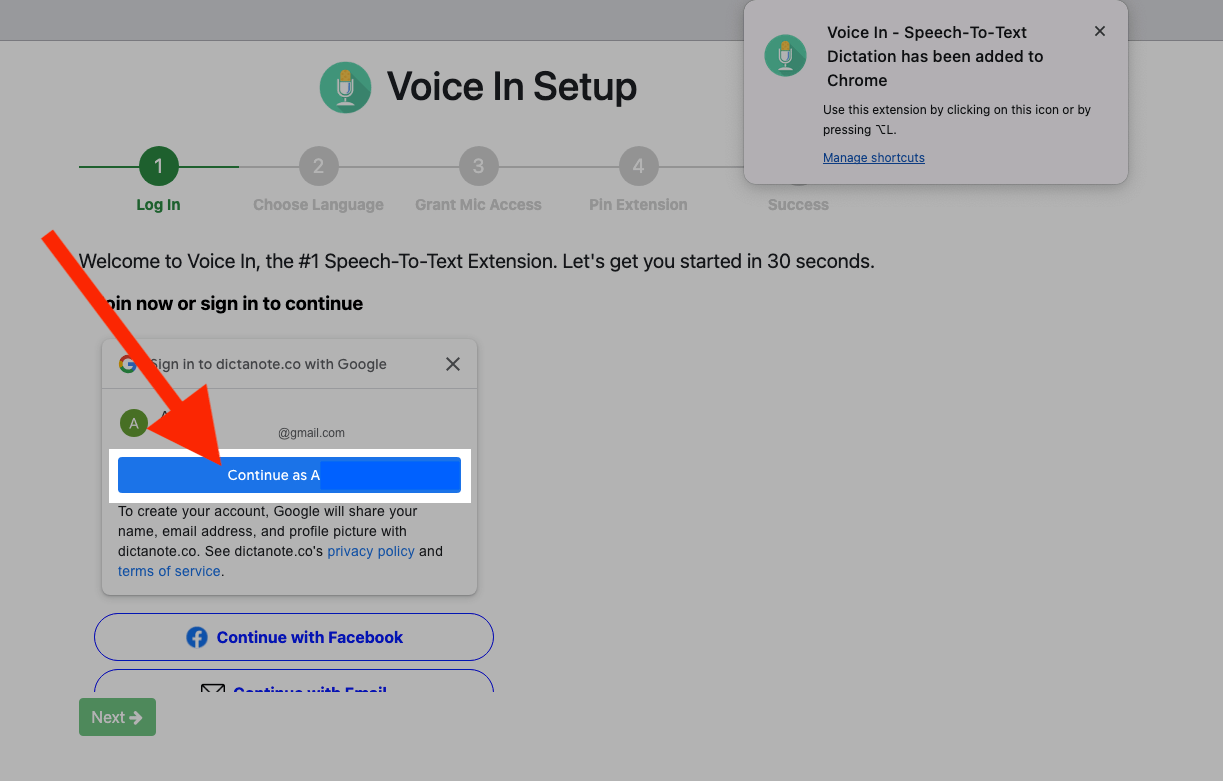Click the Voice In microphone logo
The image size is (1223, 781).
pos(344,87)
